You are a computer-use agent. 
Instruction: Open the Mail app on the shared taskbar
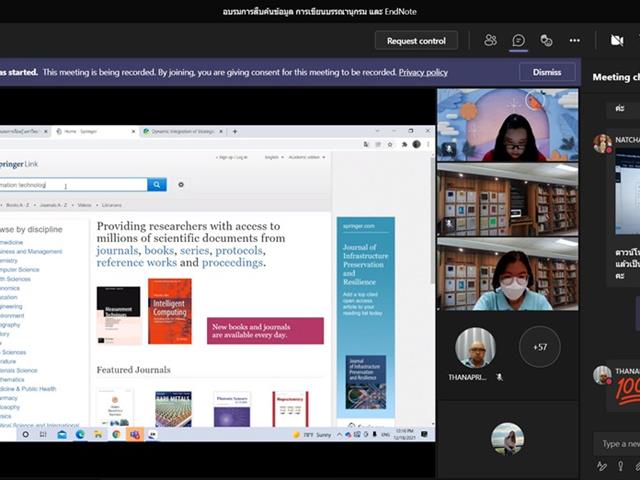click(x=62, y=435)
